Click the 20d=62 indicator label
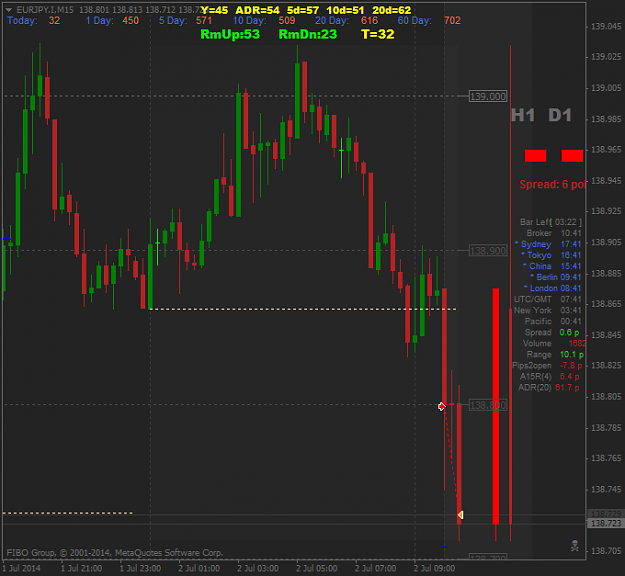This screenshot has height=576, width=625. pyautogui.click(x=391, y=10)
